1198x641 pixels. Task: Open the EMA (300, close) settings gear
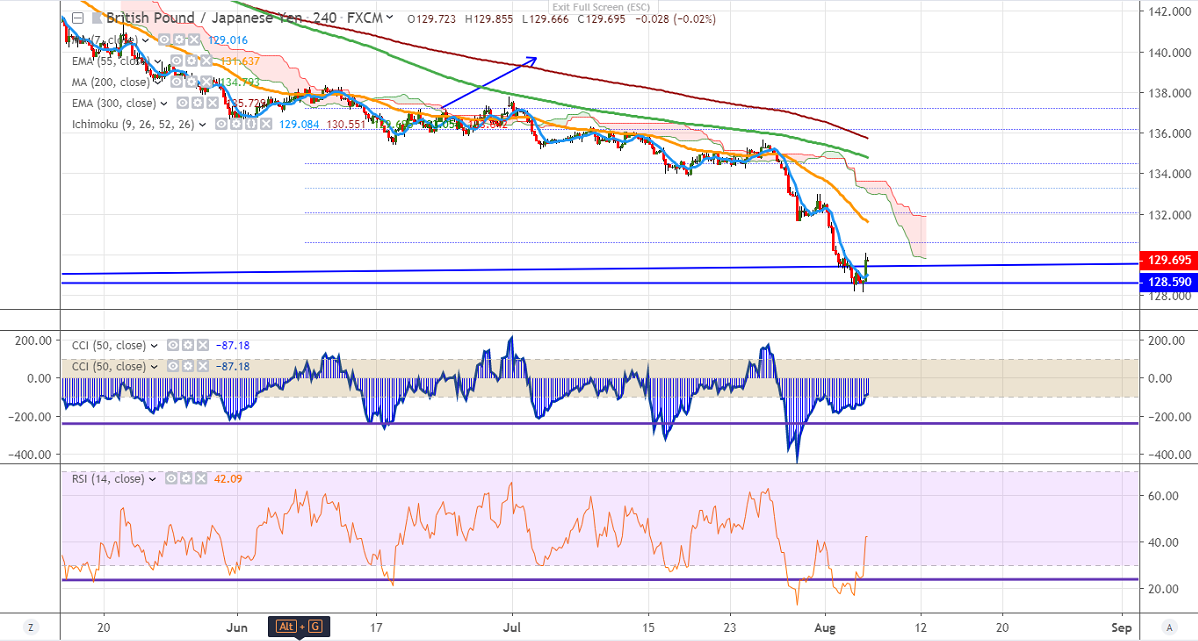point(197,103)
